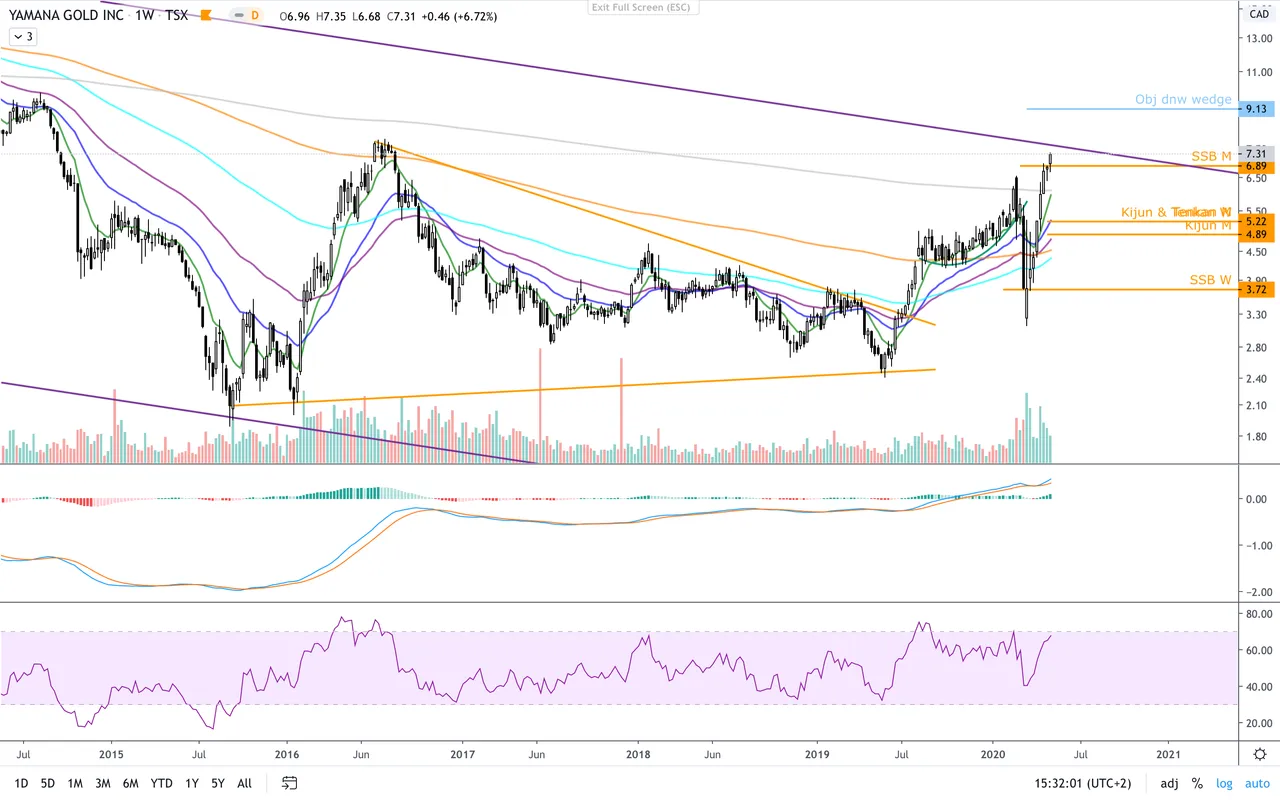Viewport: 1280px width, 800px height.
Task: Select the 'Kijun & Tenkan W' line label
Action: click(x=1176, y=212)
